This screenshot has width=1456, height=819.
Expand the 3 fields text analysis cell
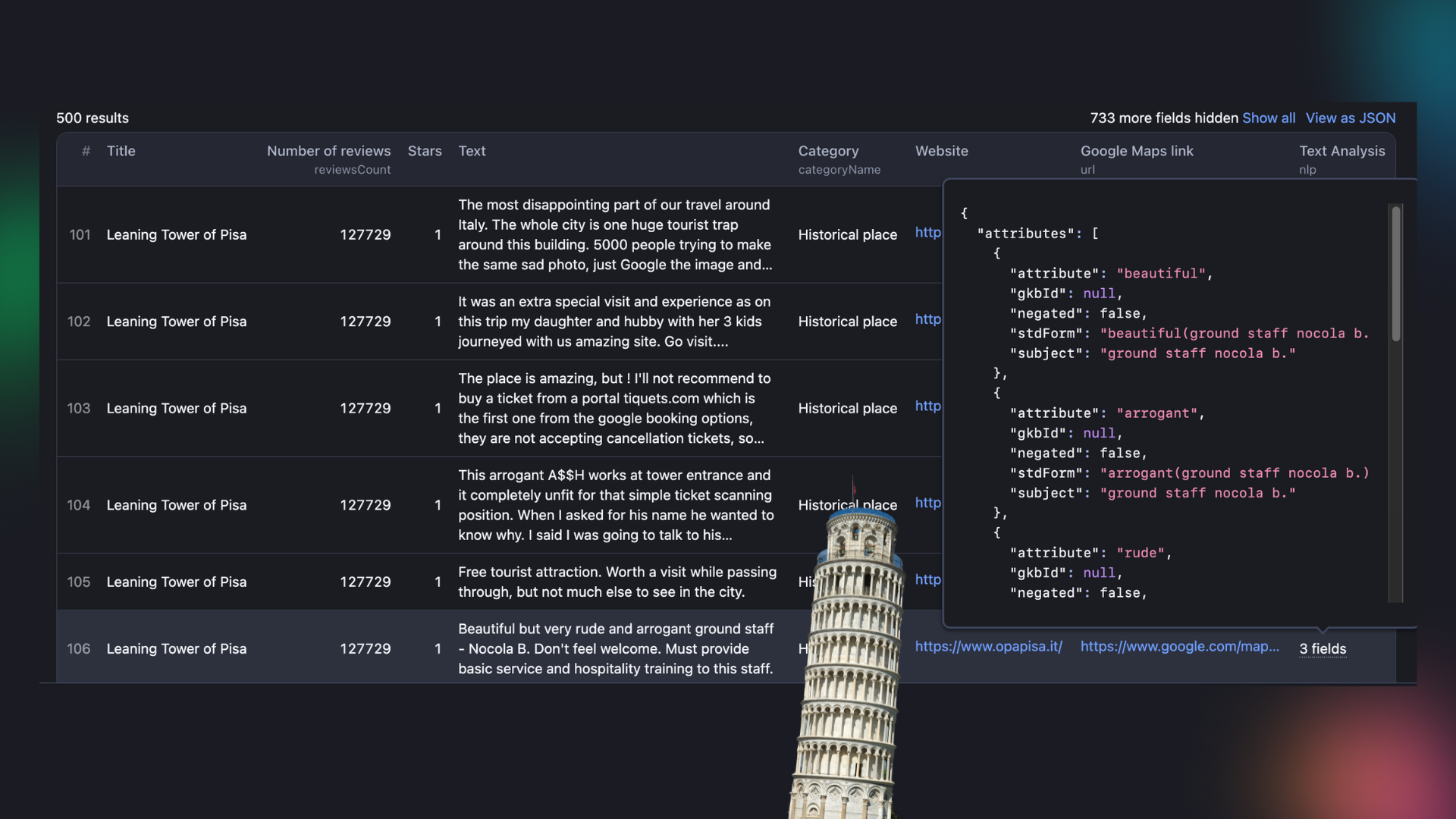point(1322,648)
